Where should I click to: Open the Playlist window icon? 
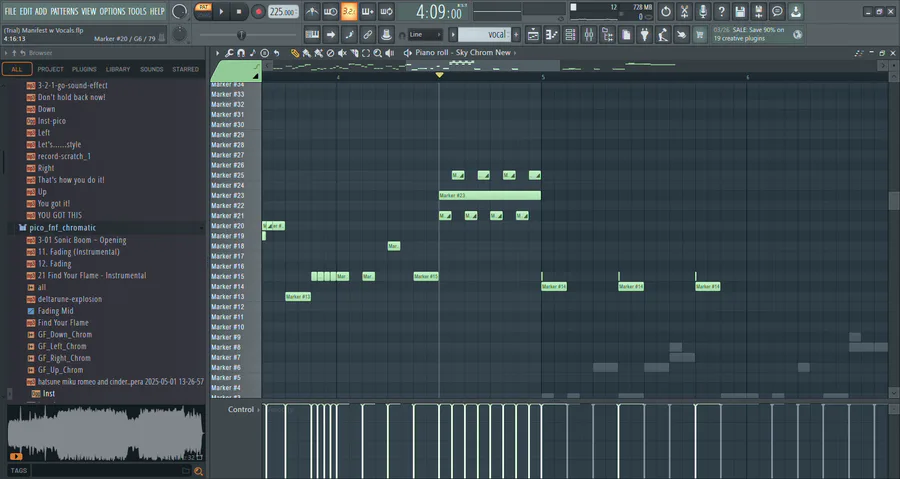(x=533, y=35)
